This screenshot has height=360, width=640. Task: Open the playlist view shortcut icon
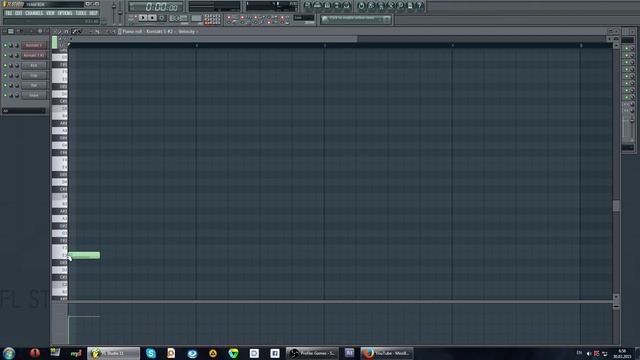pos(307,6)
